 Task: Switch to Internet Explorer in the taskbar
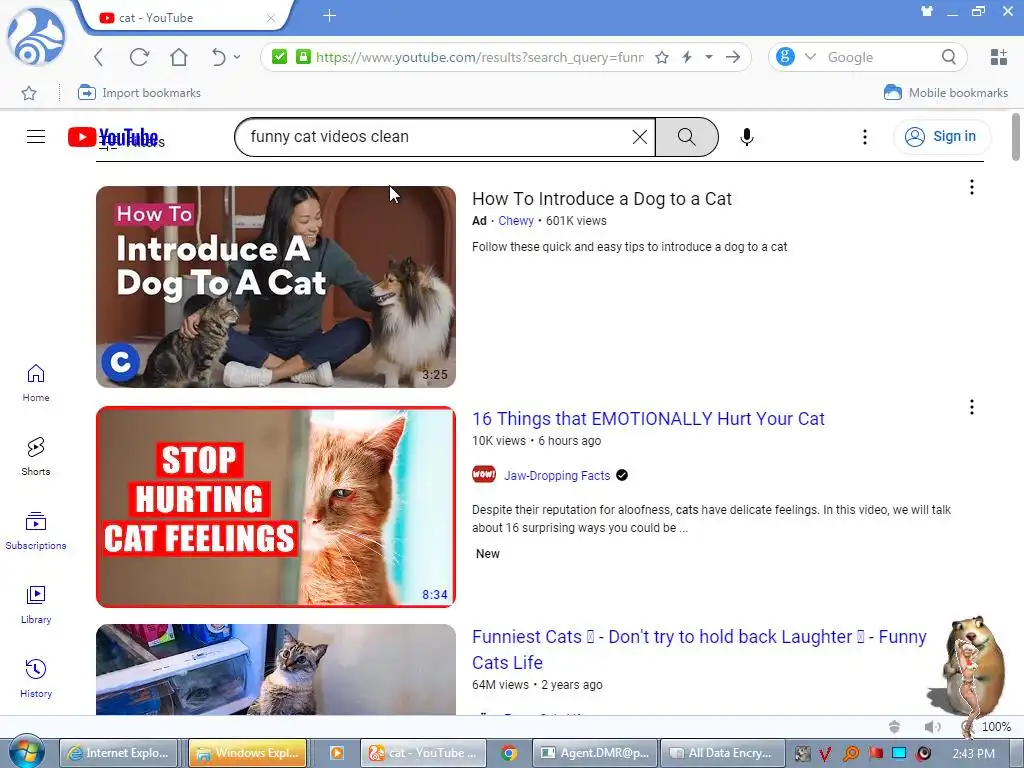coord(120,753)
